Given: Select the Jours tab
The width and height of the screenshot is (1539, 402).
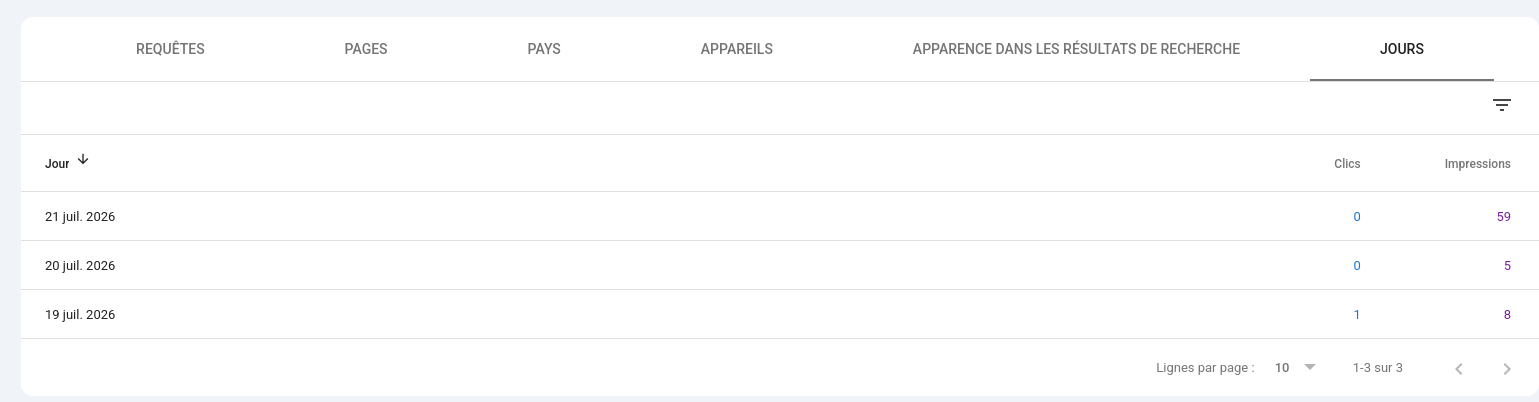Looking at the screenshot, I should point(1401,49).
